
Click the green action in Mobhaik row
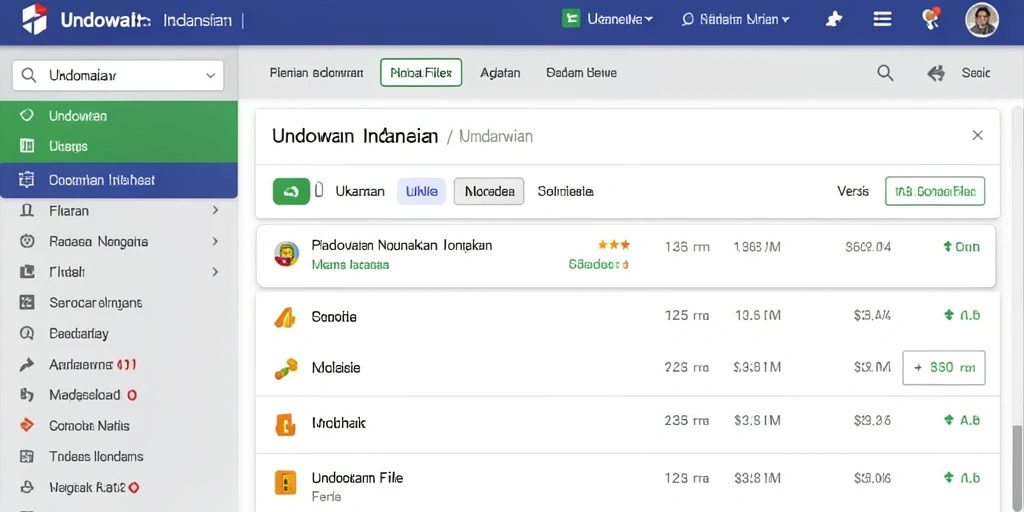962,420
